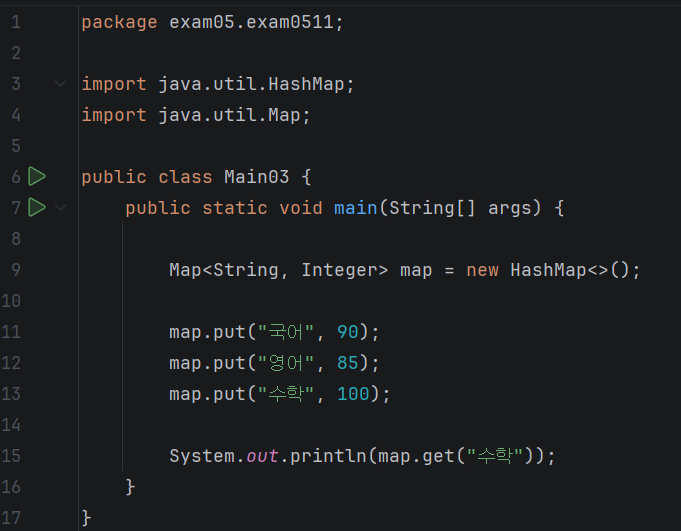
Task: Click println method call
Action: point(328,456)
